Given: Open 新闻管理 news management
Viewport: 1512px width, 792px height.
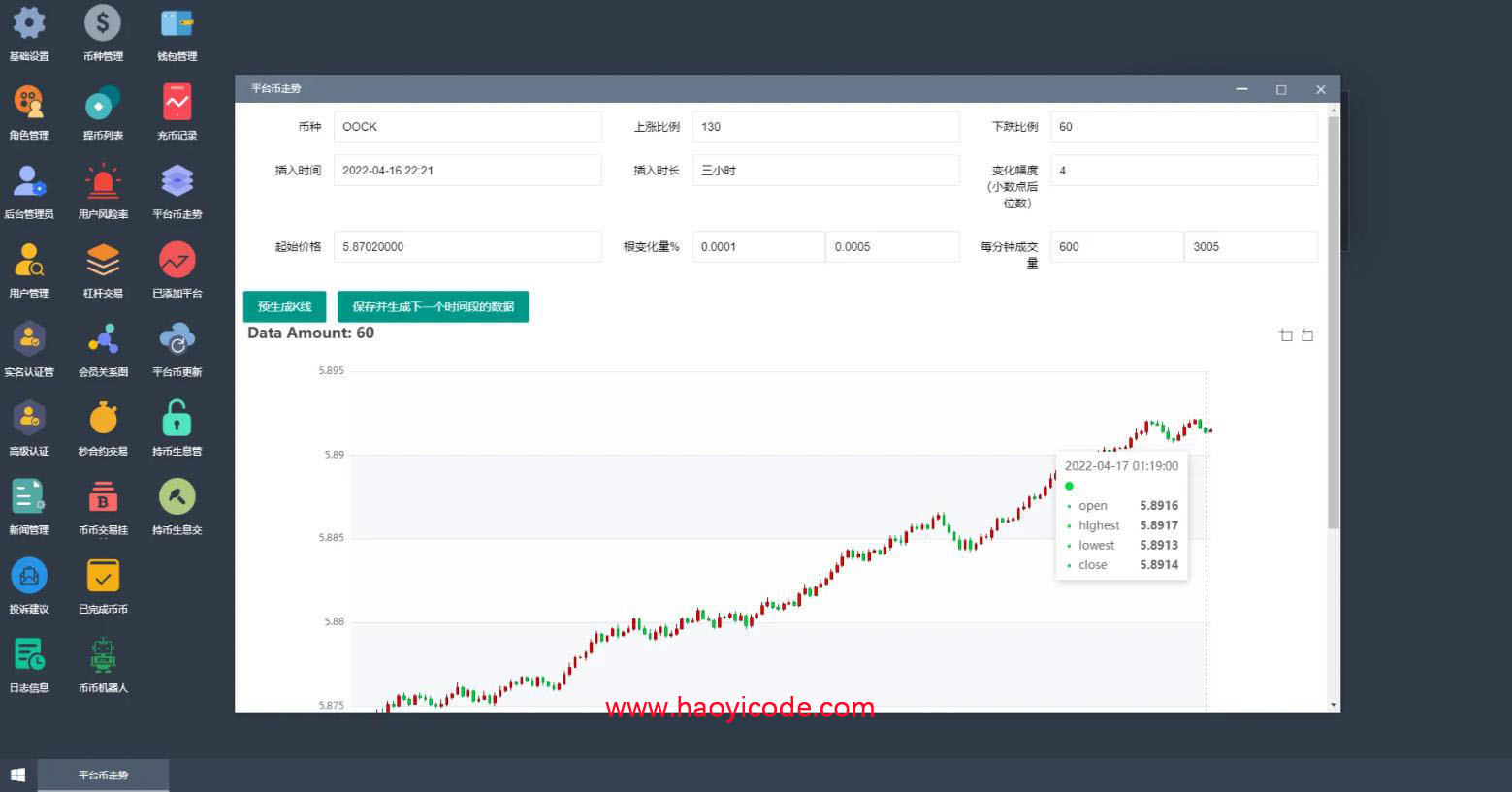Looking at the screenshot, I should click(28, 503).
